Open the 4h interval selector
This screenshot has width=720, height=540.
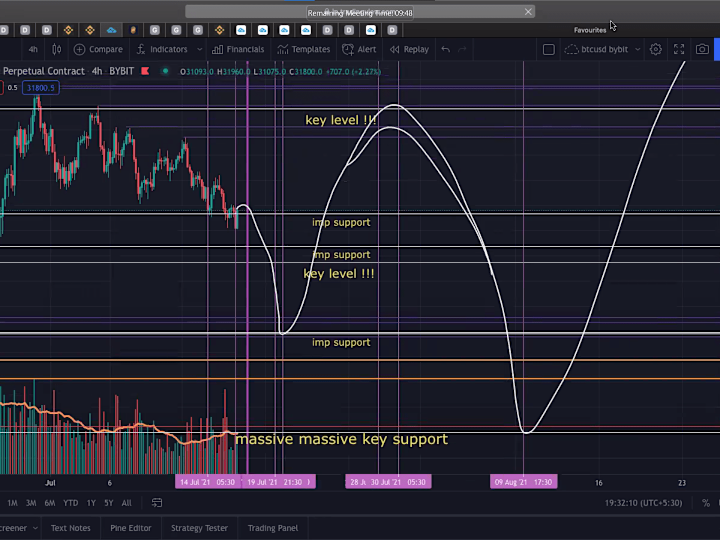(33, 49)
